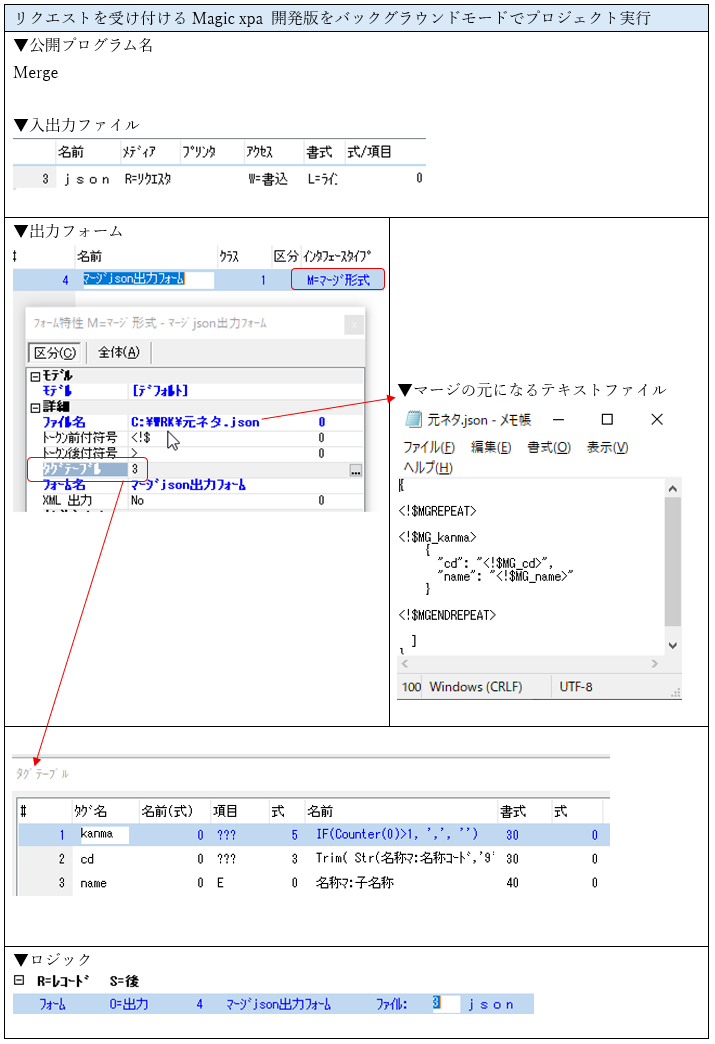Click the kanma tag name field
Screen dimensions: 715x1044
click(x=103, y=834)
